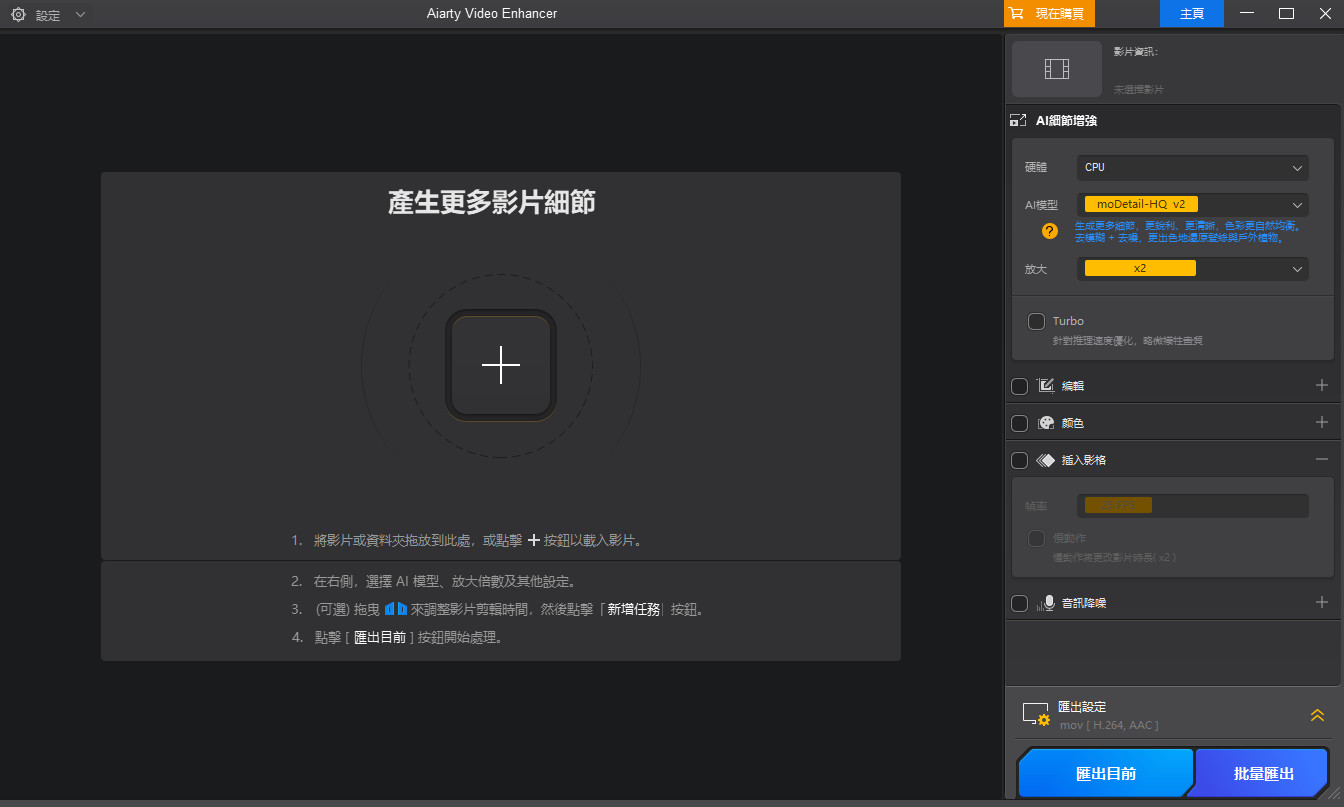Open the 幀率 frame rate dropdown
1344x807 pixels.
coord(1193,506)
